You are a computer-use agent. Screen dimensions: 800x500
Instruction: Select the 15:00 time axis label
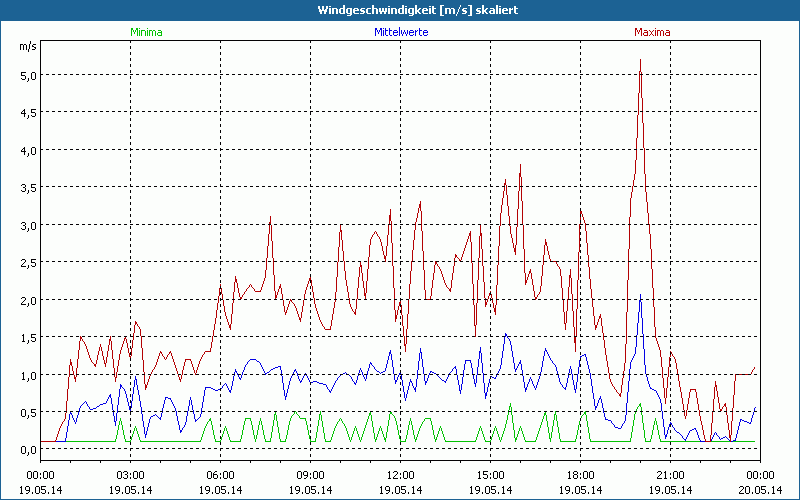tap(490, 475)
